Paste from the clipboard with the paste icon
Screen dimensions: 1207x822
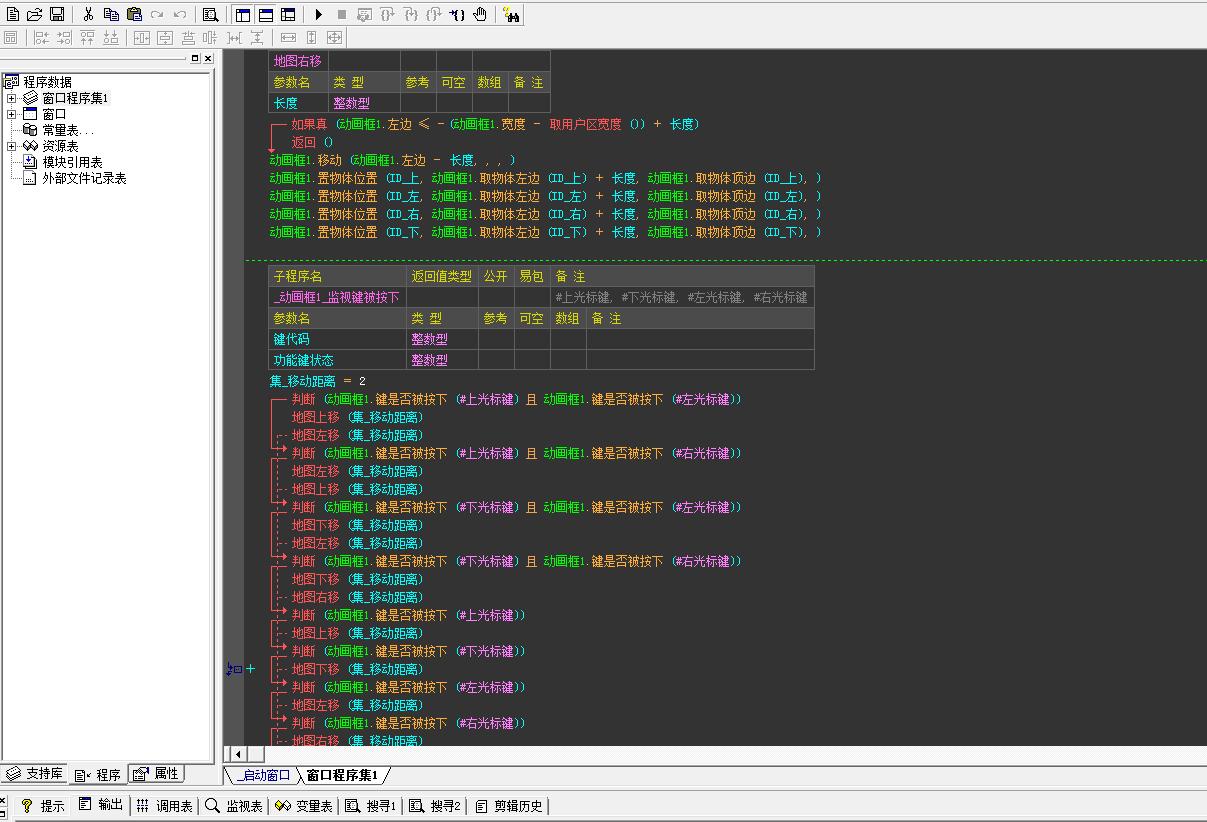coord(134,14)
